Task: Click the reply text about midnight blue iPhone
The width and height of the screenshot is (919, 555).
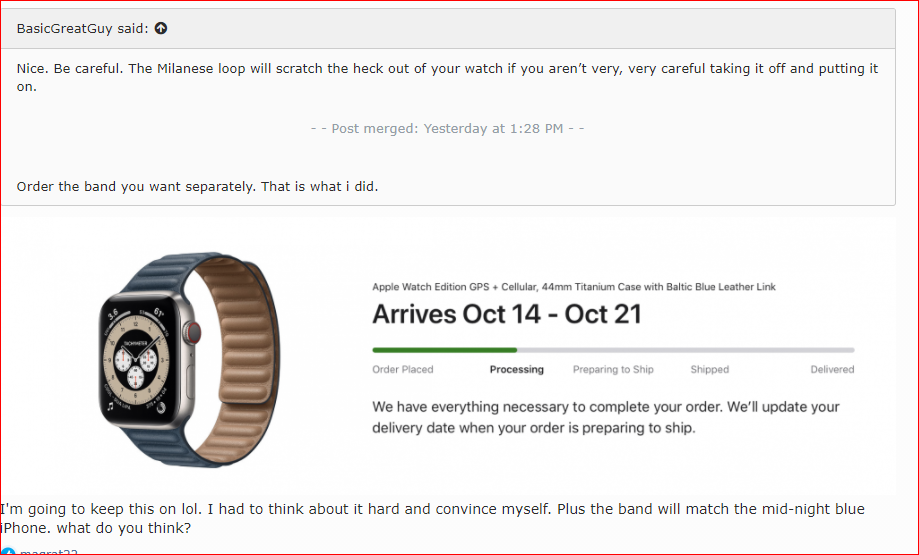Action: 432,518
